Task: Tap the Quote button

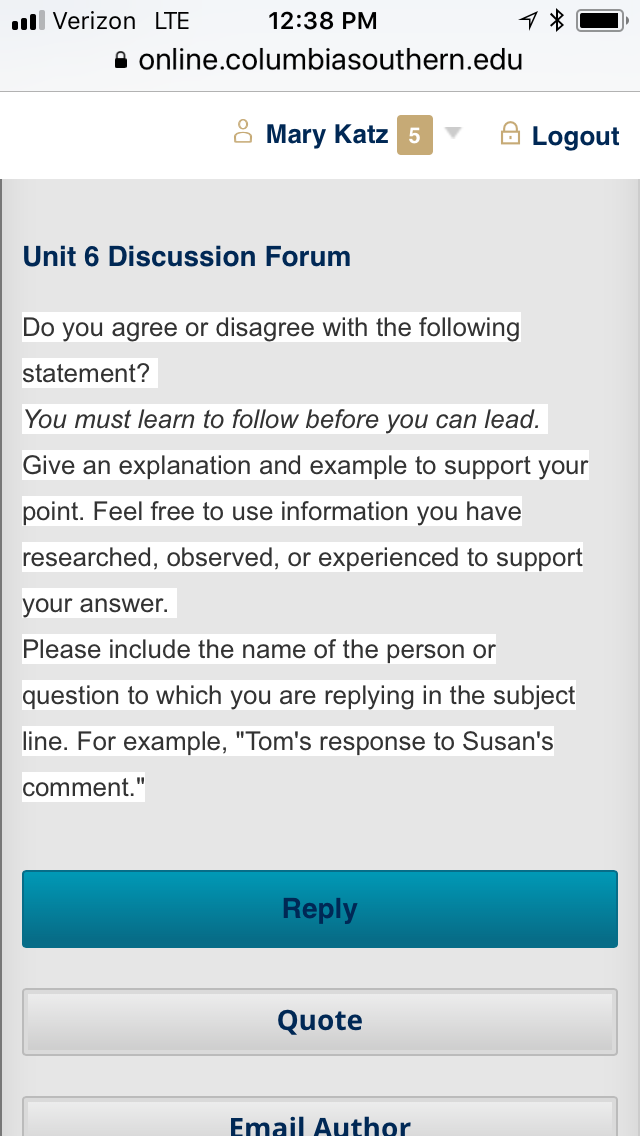Action: (x=320, y=1022)
